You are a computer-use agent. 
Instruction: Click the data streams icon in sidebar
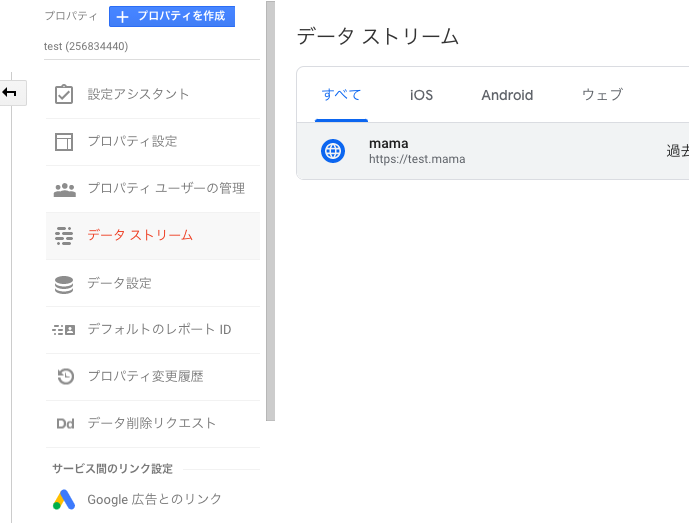(64, 235)
